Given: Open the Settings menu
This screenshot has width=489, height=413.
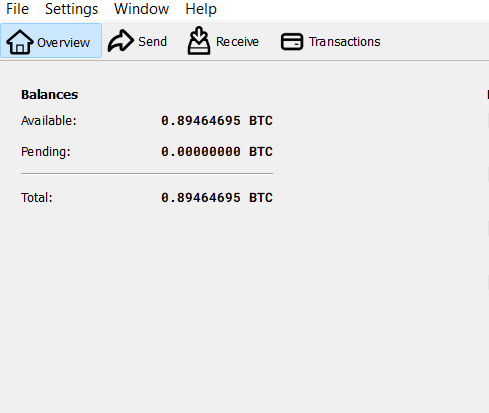Looking at the screenshot, I should (71, 9).
